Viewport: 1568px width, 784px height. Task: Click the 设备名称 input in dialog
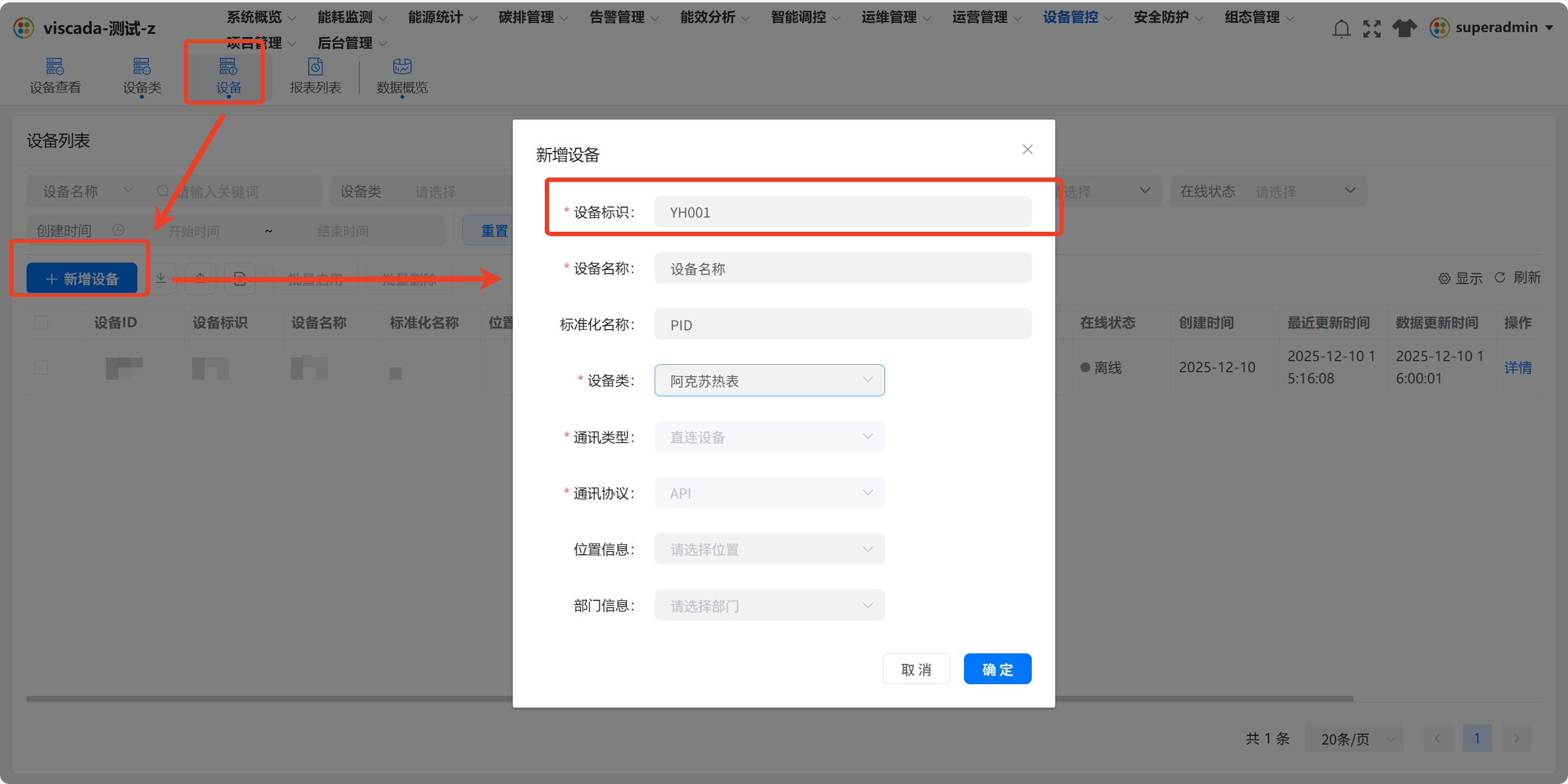[843, 268]
